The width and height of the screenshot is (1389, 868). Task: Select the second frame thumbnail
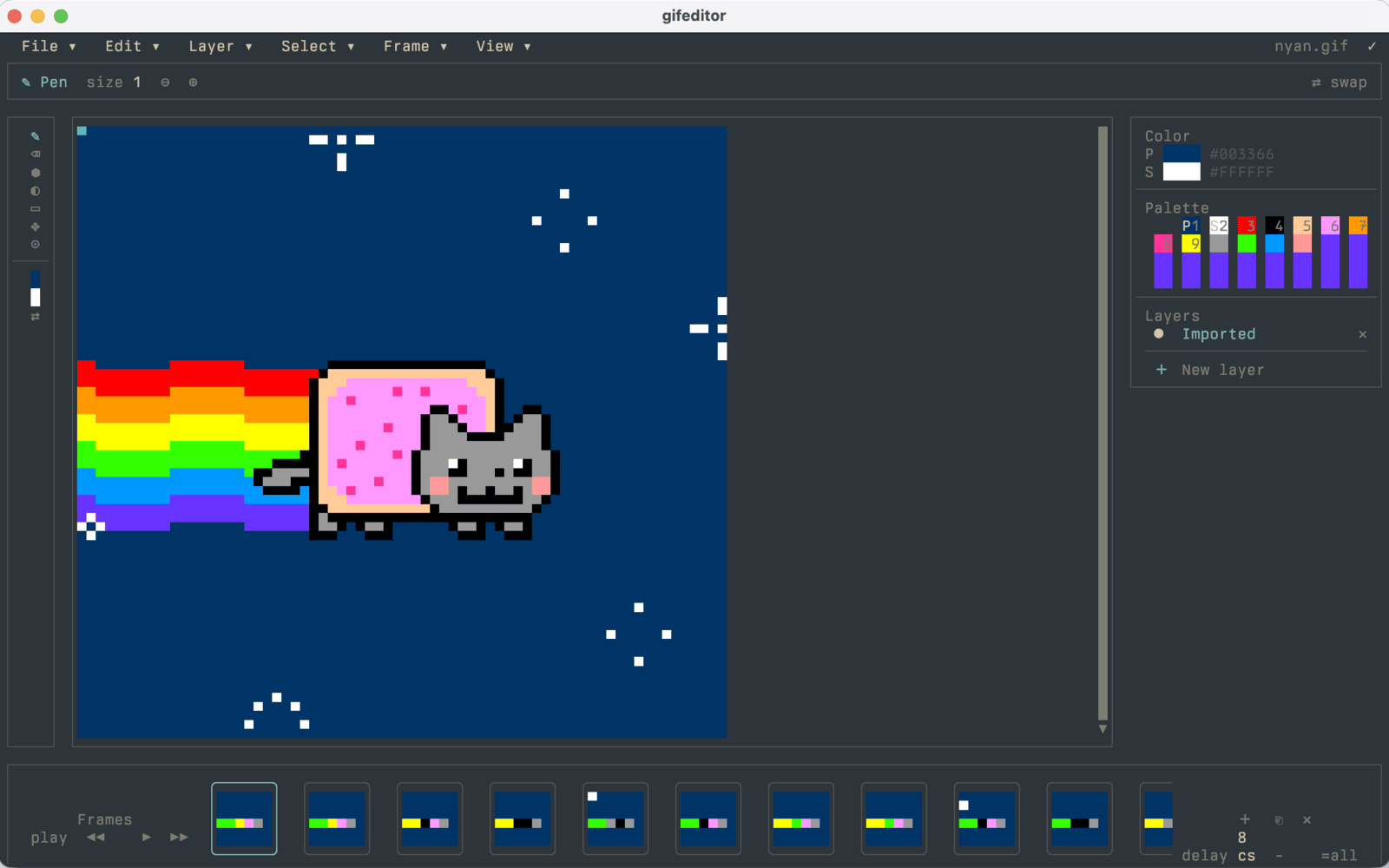click(337, 819)
